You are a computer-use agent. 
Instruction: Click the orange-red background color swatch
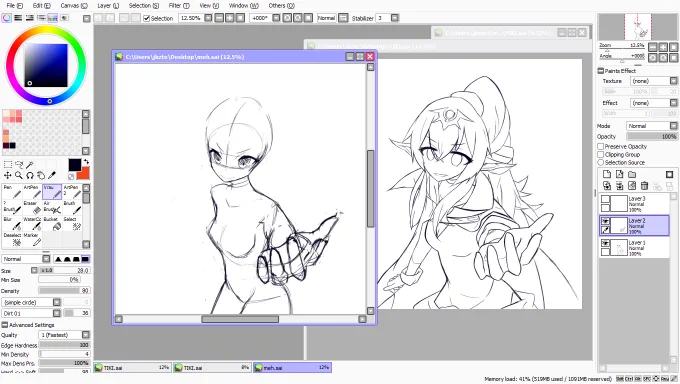coord(84,174)
